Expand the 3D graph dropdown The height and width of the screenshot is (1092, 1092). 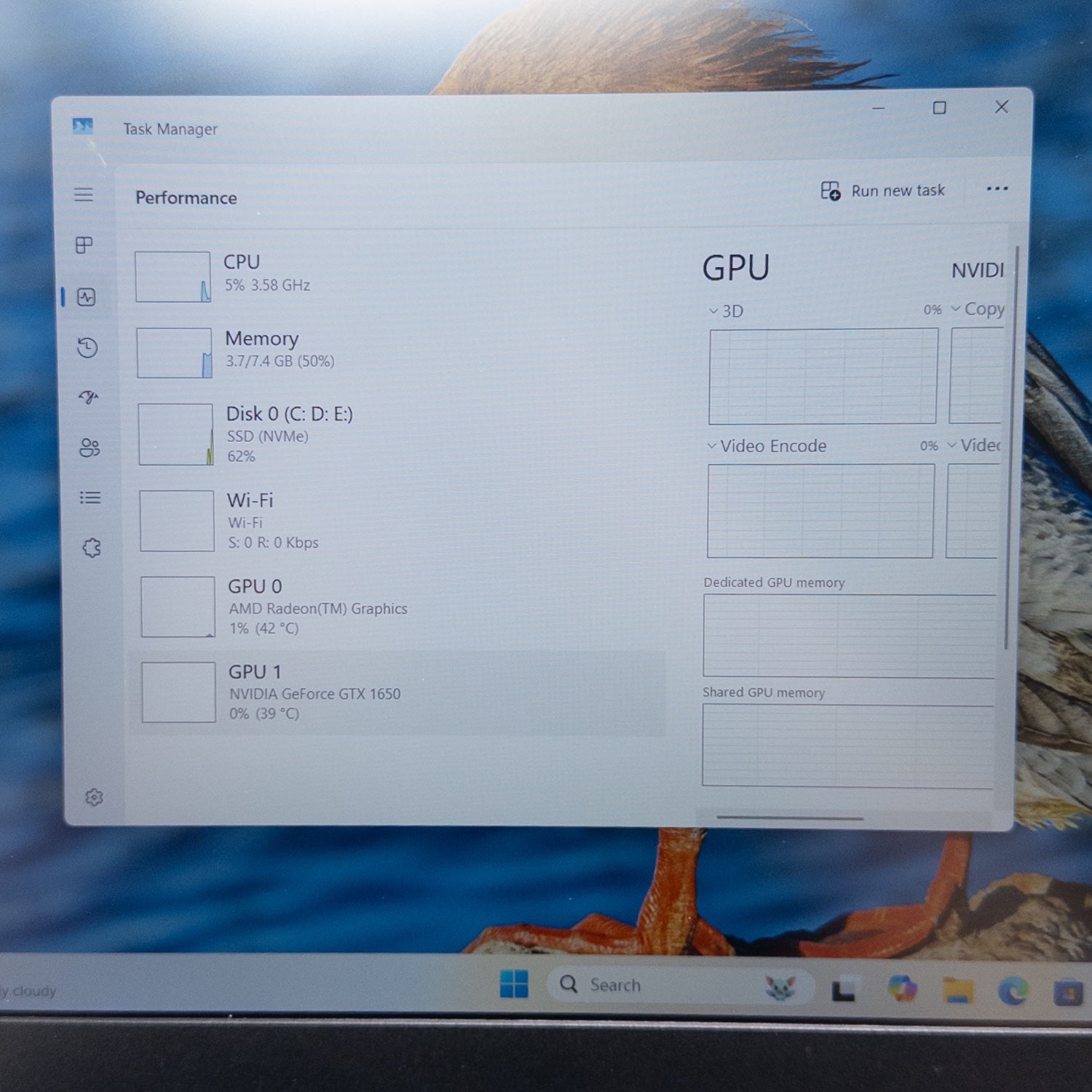click(727, 311)
